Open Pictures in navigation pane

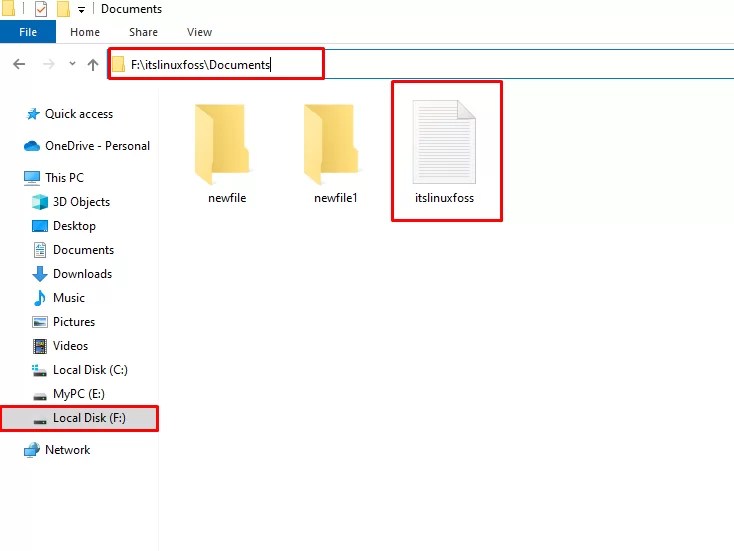pyautogui.click(x=73, y=322)
